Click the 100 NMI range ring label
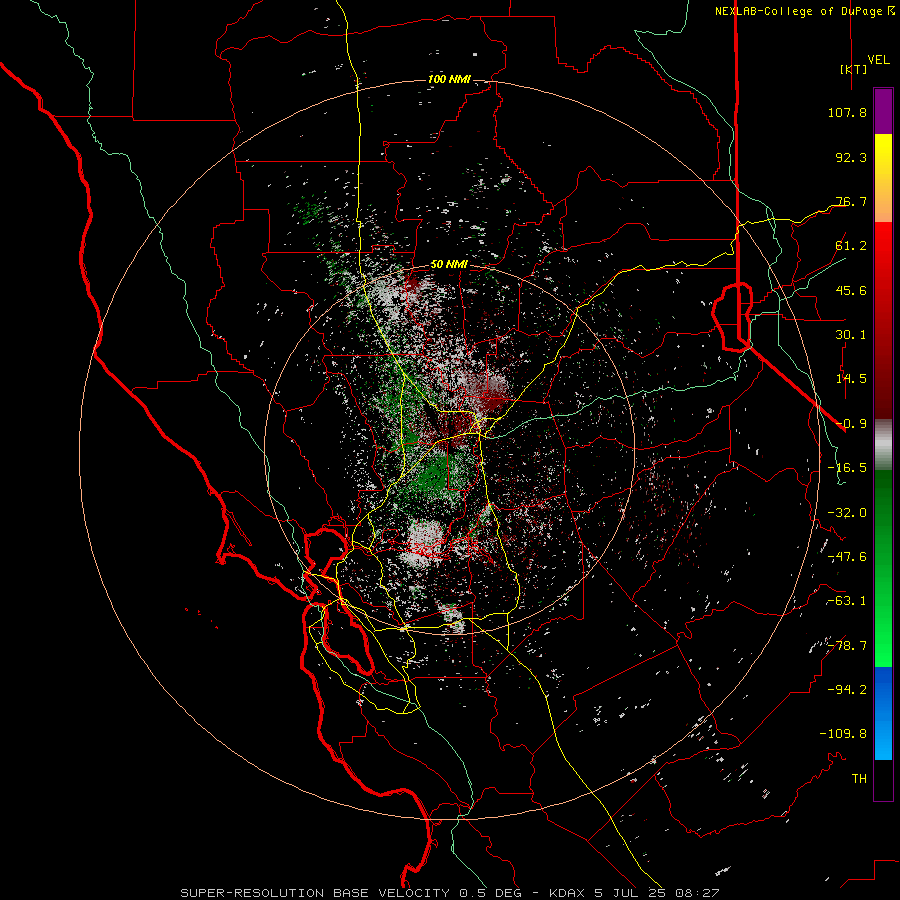This screenshot has height=900, width=900. [449, 79]
